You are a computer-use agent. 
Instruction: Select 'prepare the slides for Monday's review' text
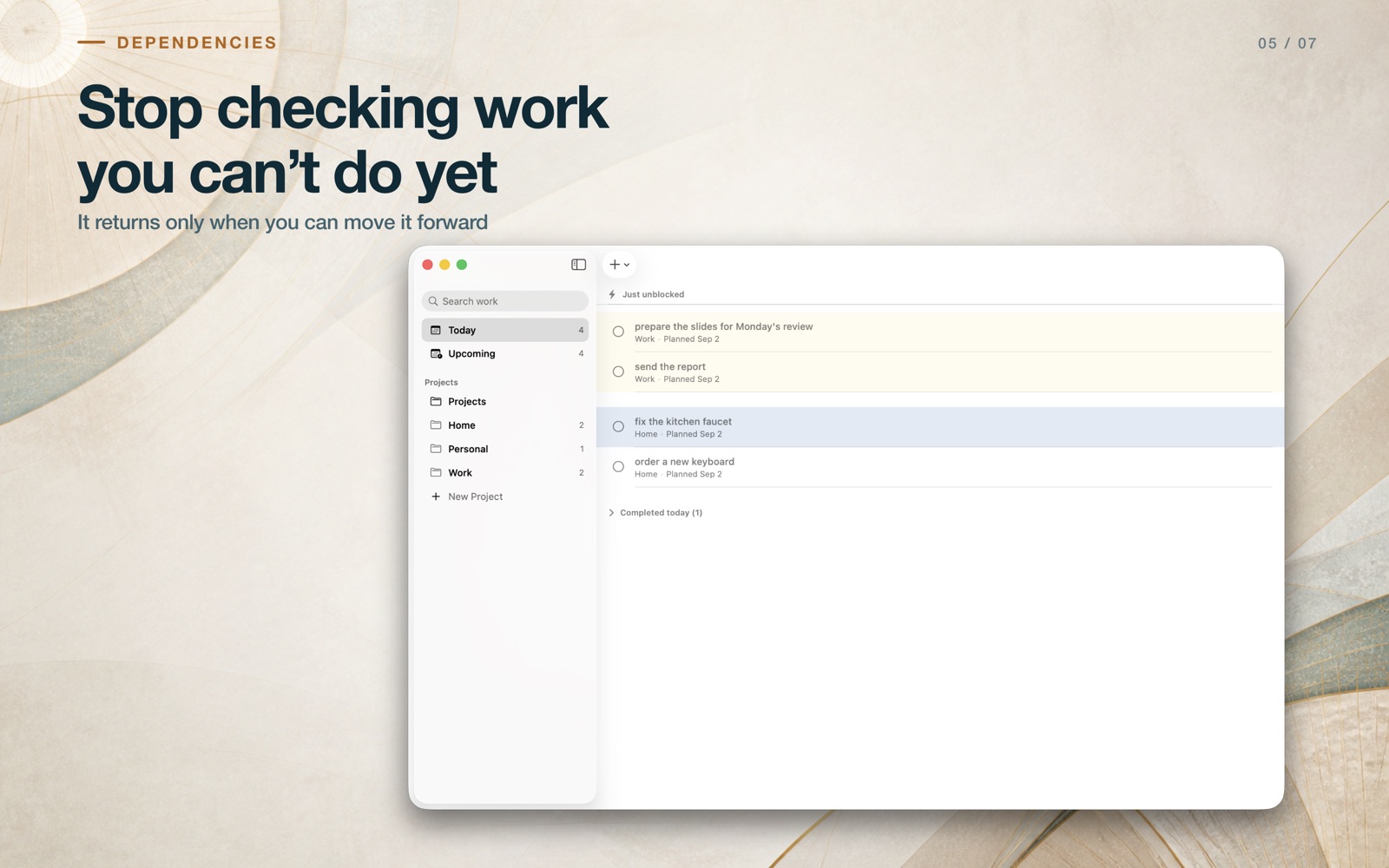click(723, 326)
